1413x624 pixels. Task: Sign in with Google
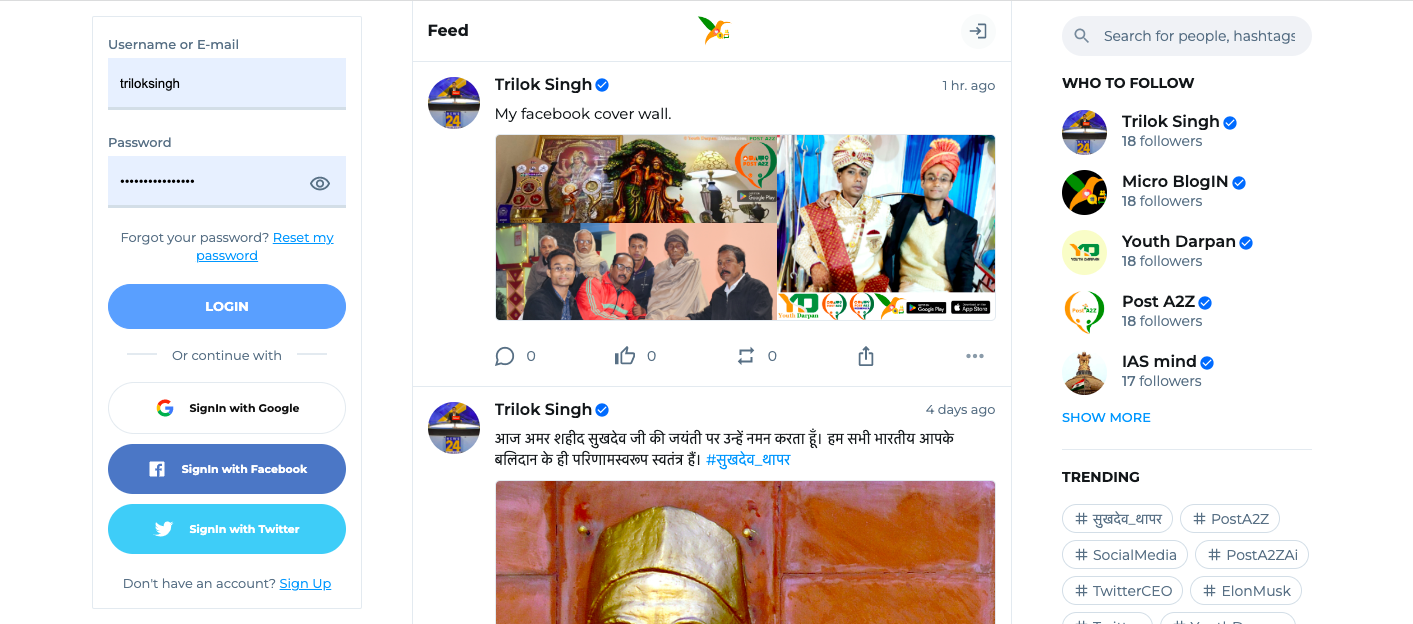tap(227, 408)
